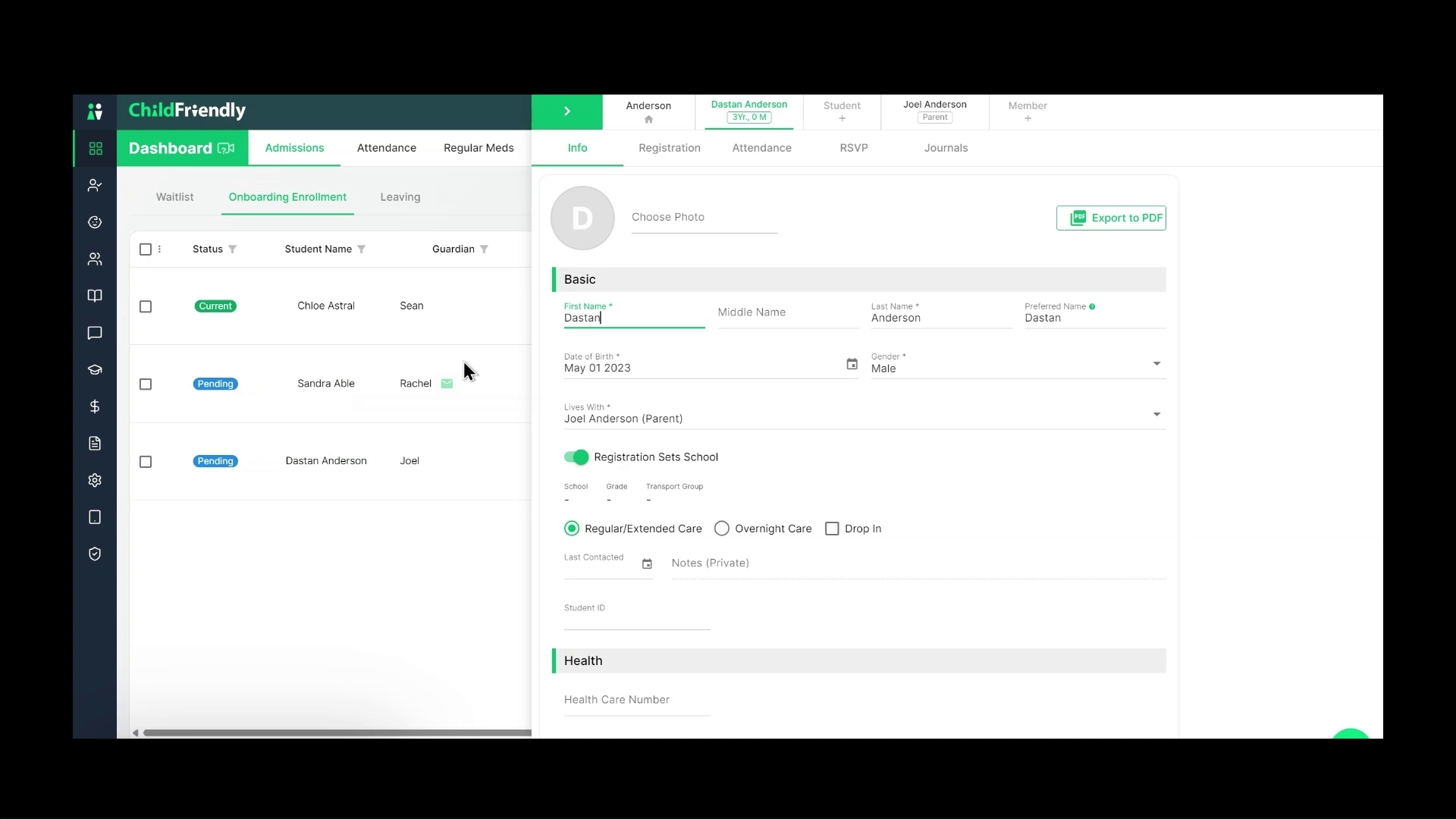Expand the Lives With dropdown
This screenshot has height=819, width=1456.
tap(1156, 414)
